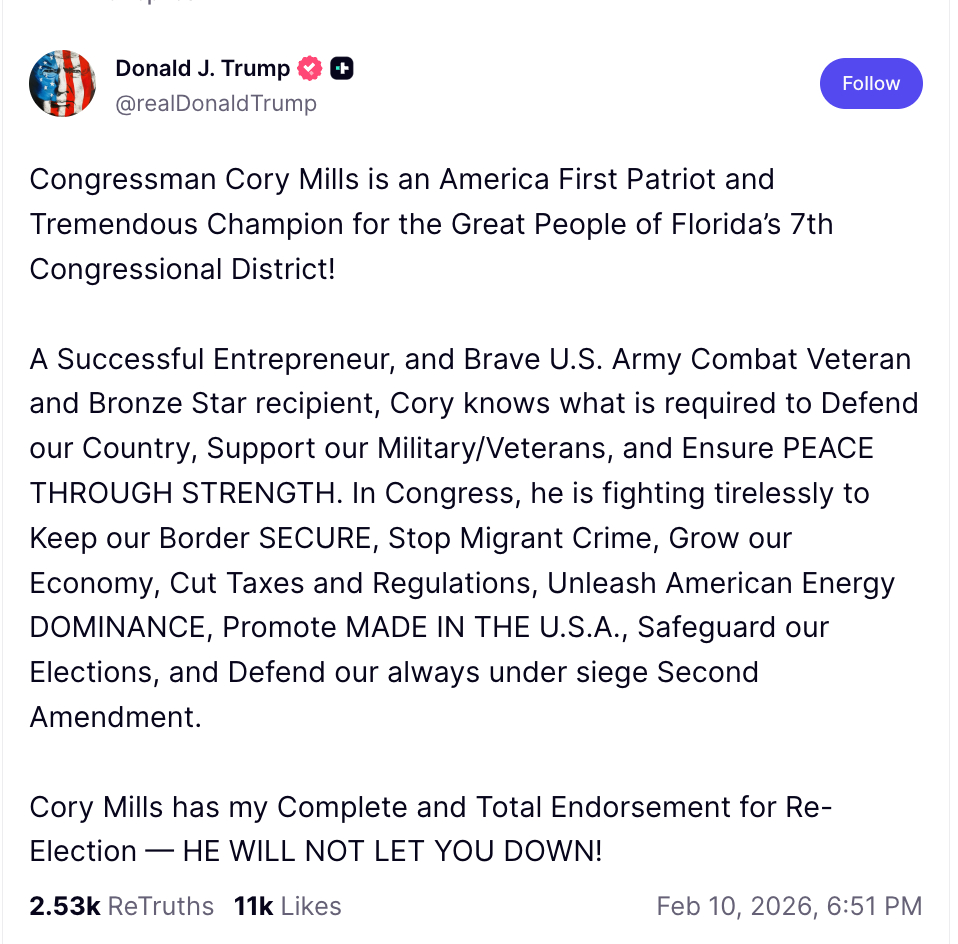This screenshot has height=944, width=958.
Task: Click "HE WILL NOT LET YOU DOWN!" text
Action: pyautogui.click(x=393, y=851)
